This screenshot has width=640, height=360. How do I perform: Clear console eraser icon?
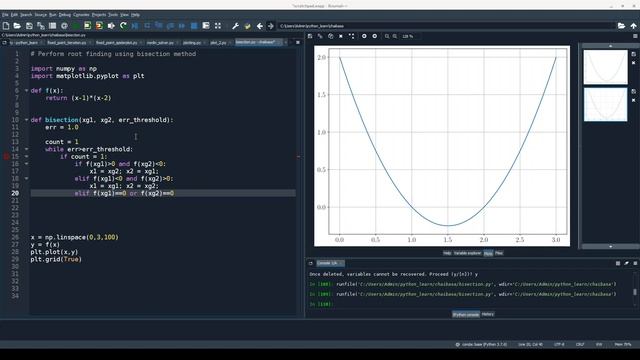pos(627,263)
